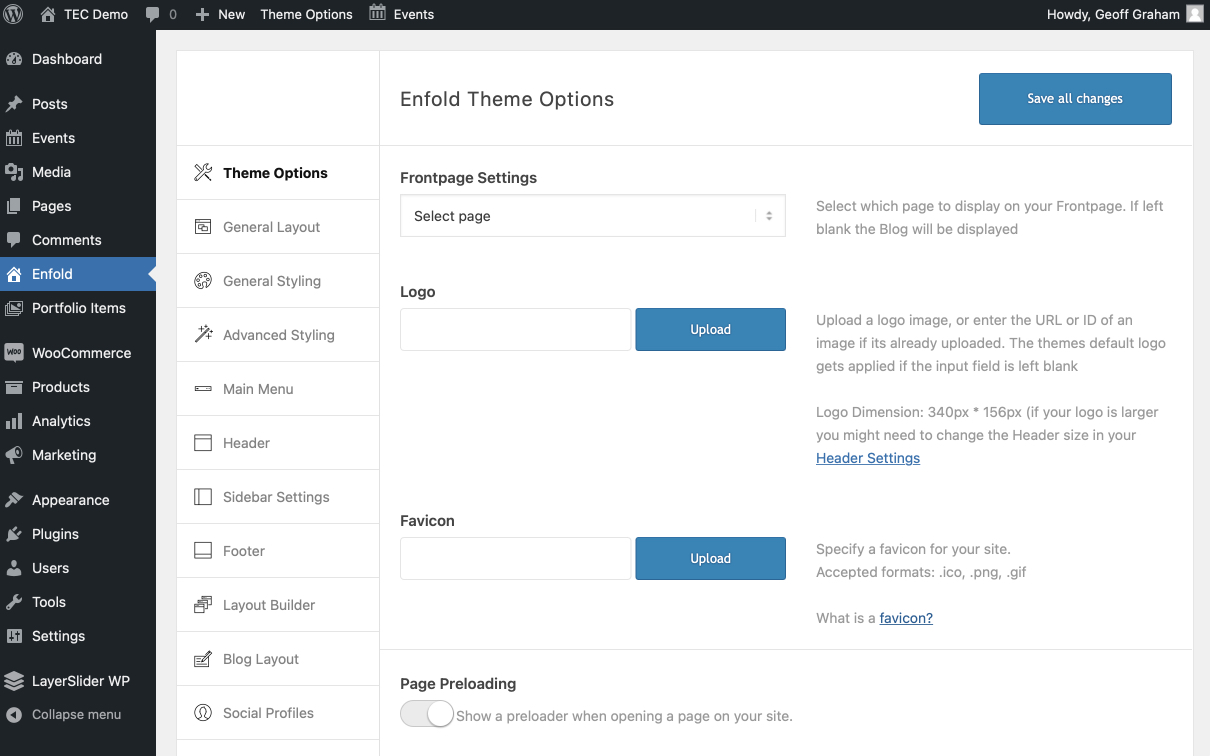Click the comments bubble icon in admin bar
Image resolution: width=1210 pixels, height=756 pixels.
pyautogui.click(x=152, y=14)
